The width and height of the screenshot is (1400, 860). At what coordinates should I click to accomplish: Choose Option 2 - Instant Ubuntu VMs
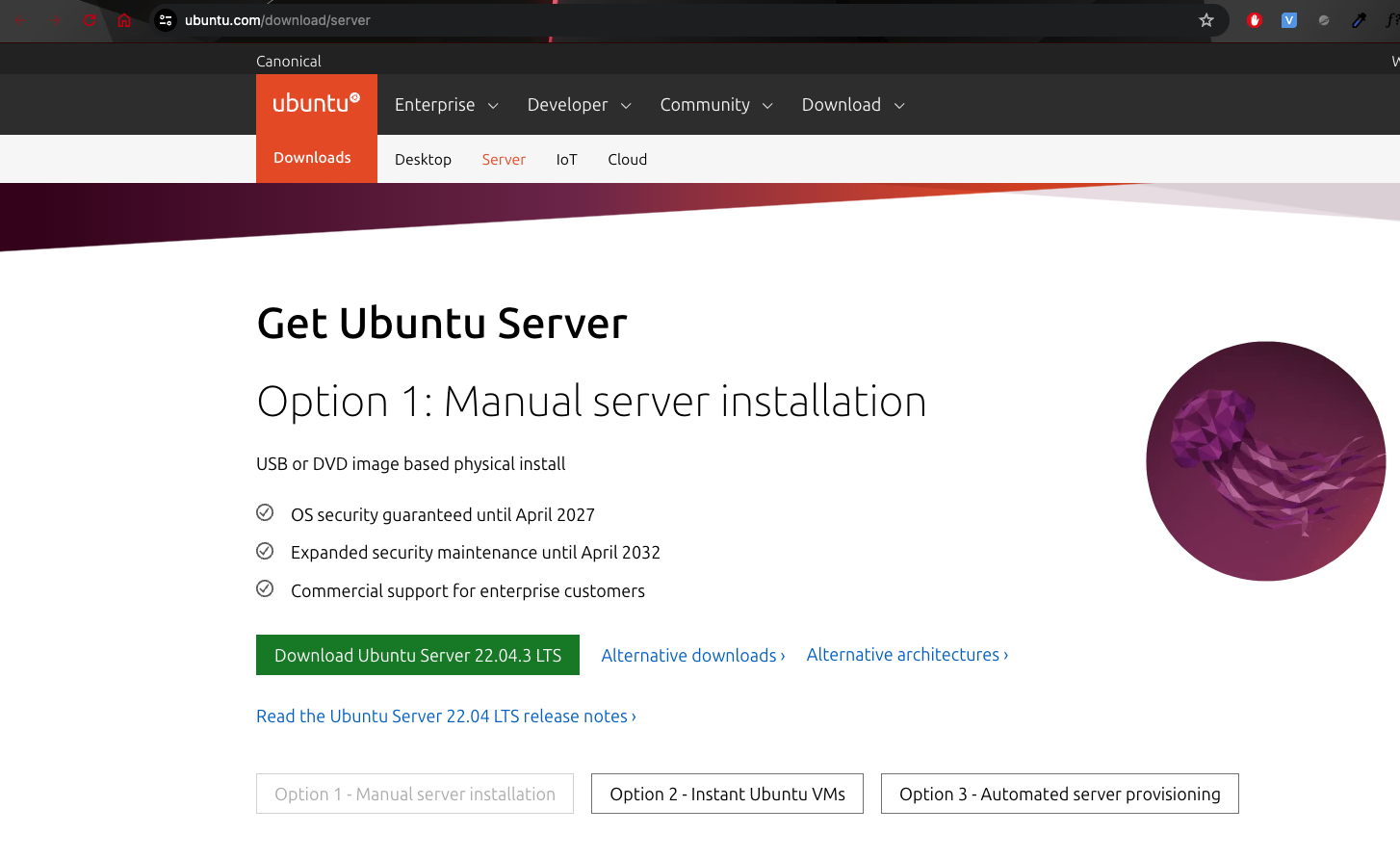click(727, 794)
